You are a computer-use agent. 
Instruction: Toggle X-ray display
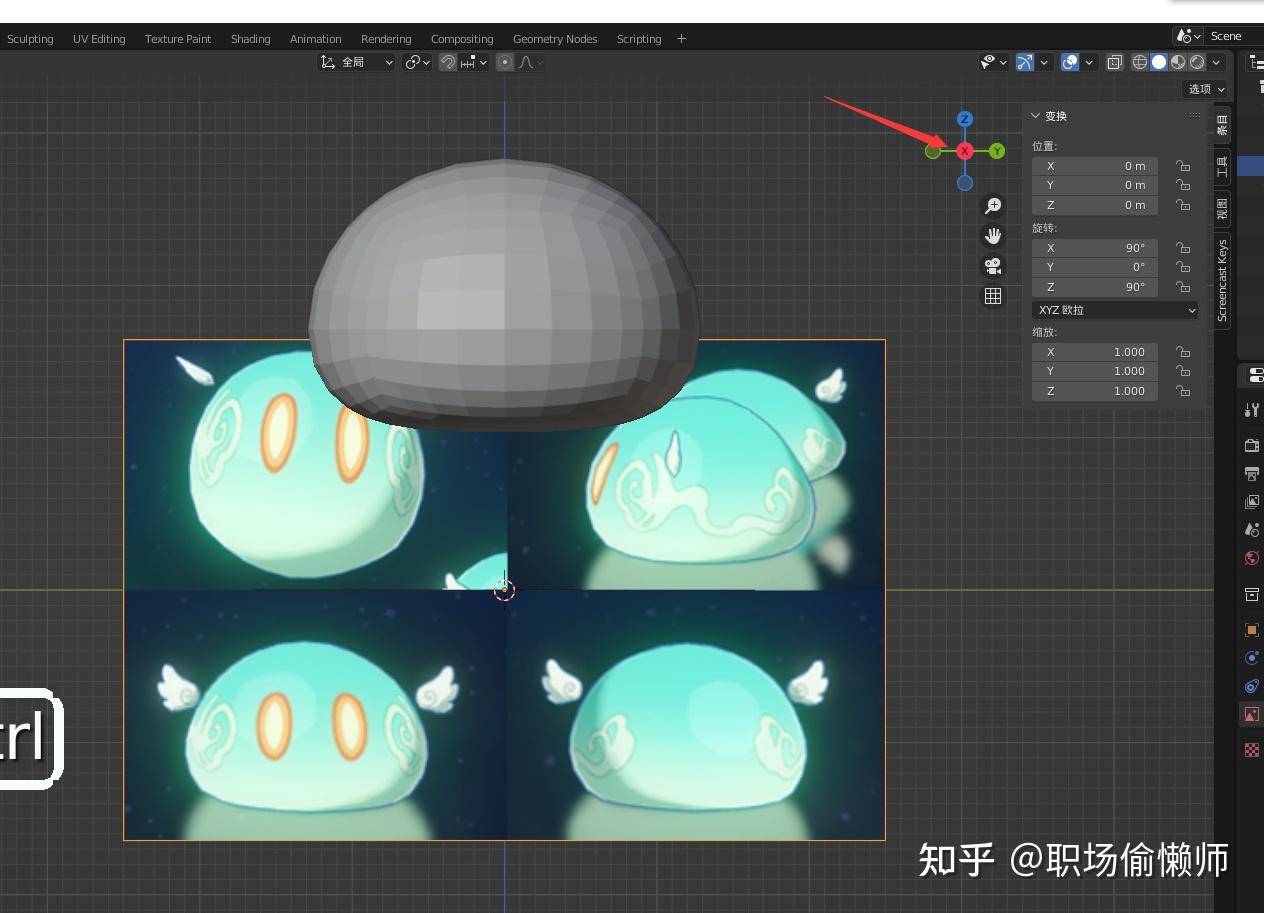pyautogui.click(x=1115, y=62)
